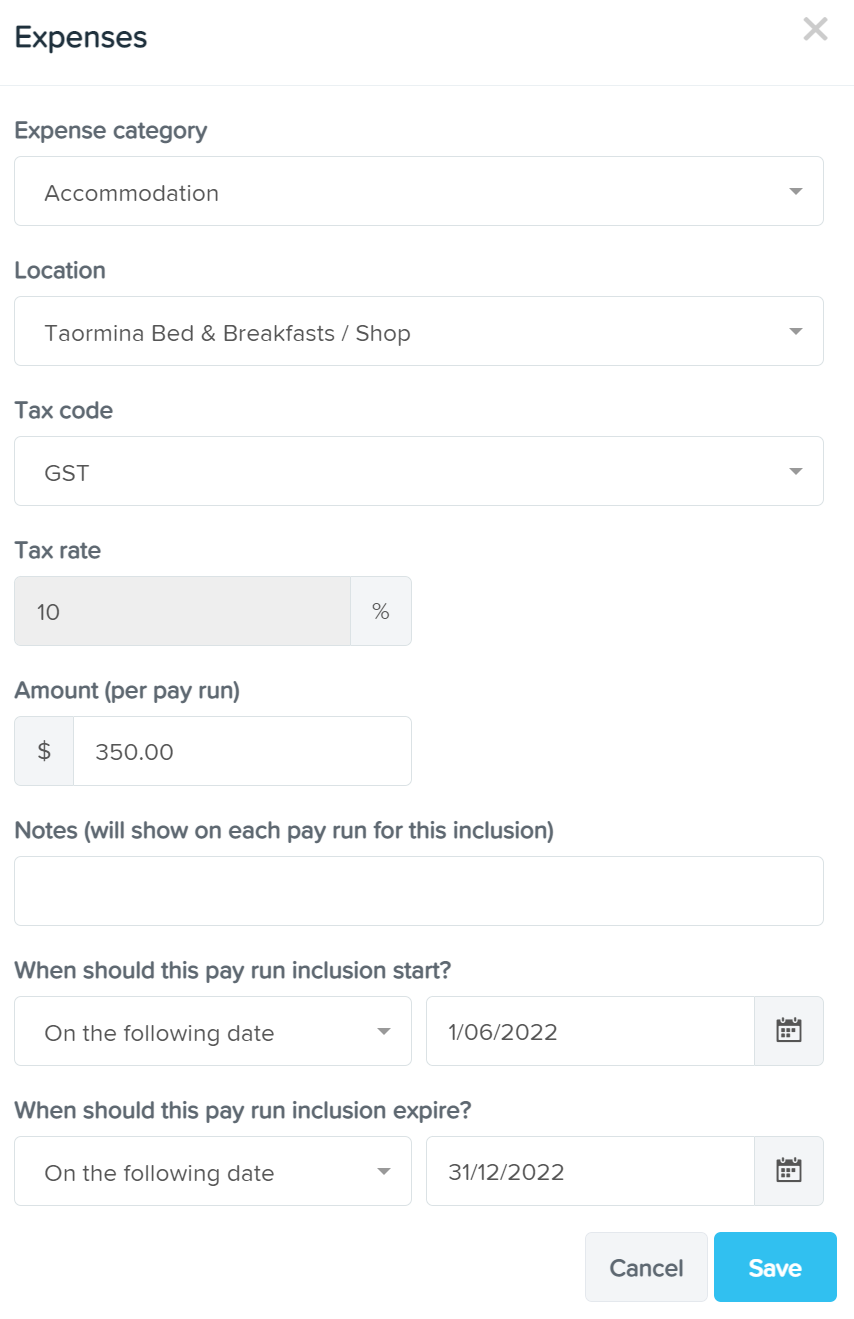Edit the start date field 1/06/2022
This screenshot has height=1319, width=854.
590,1031
